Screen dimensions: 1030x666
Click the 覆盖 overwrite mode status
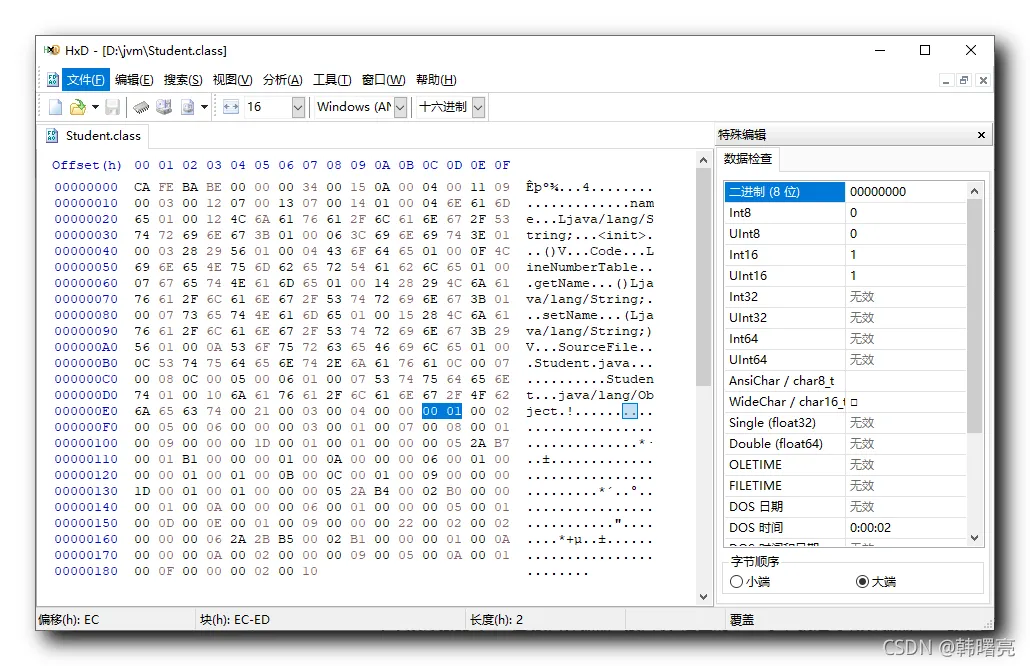(x=742, y=620)
